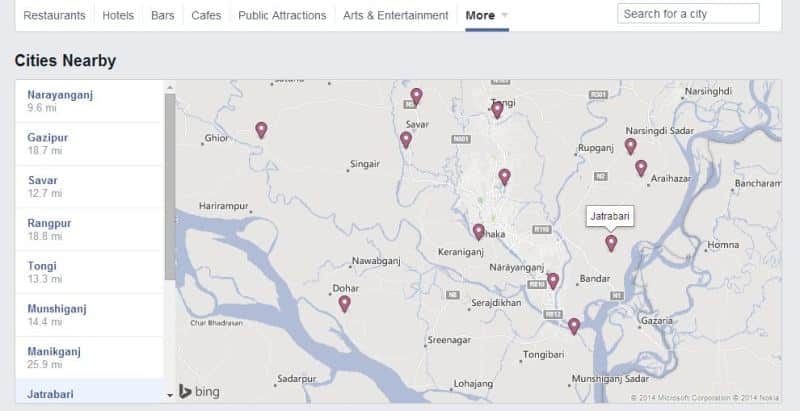Click the map pin next to Keraniganj
Screen dimensions: 800x411
pyautogui.click(x=479, y=232)
